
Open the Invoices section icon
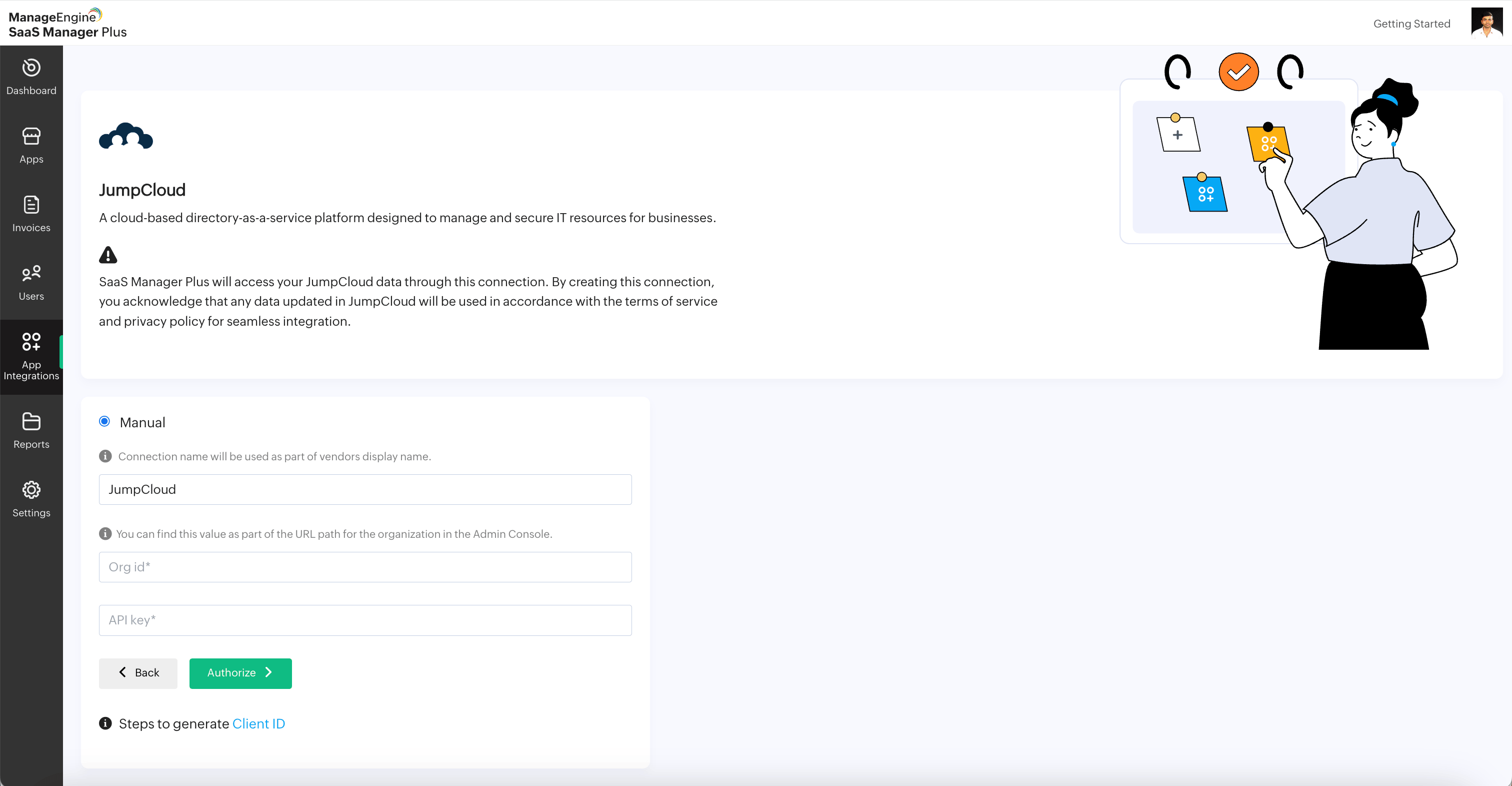tap(30, 206)
